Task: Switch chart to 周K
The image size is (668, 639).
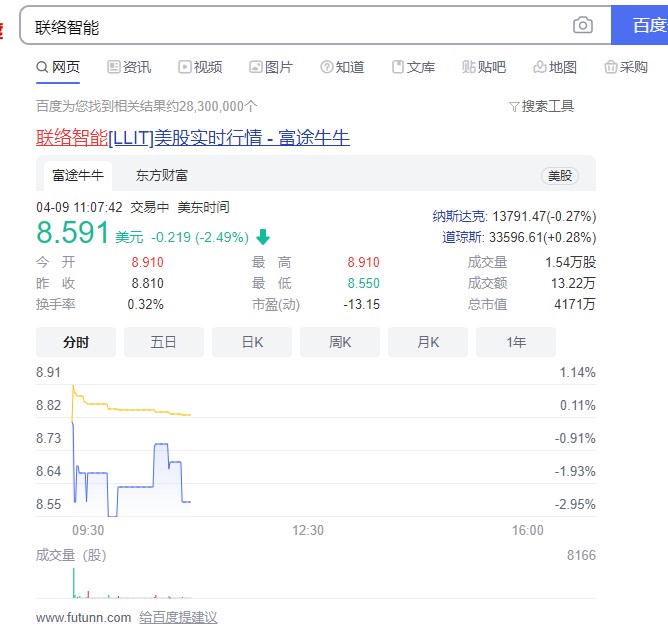Action: [x=340, y=342]
